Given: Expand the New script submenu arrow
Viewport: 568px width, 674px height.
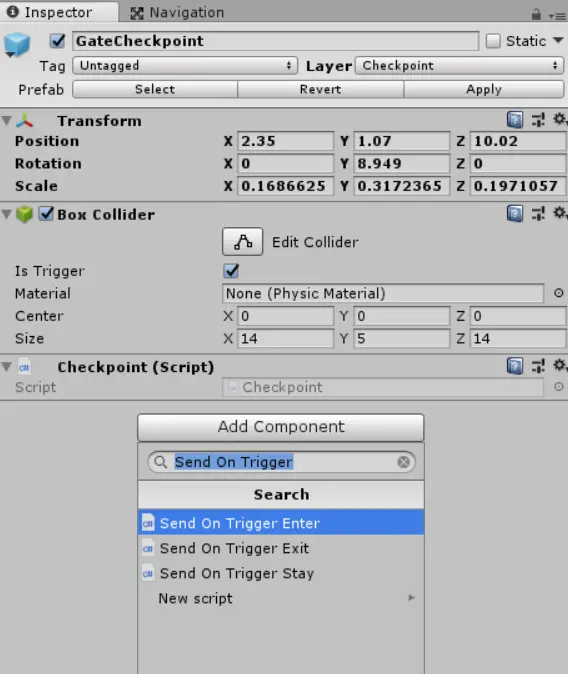Looking at the screenshot, I should click(411, 598).
